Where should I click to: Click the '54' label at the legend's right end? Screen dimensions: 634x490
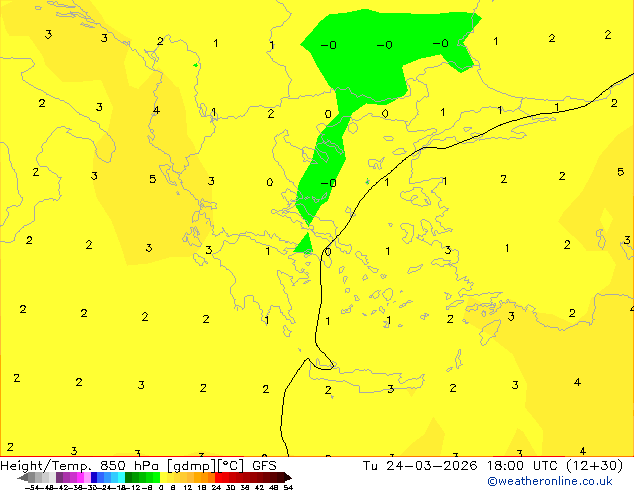(289, 487)
